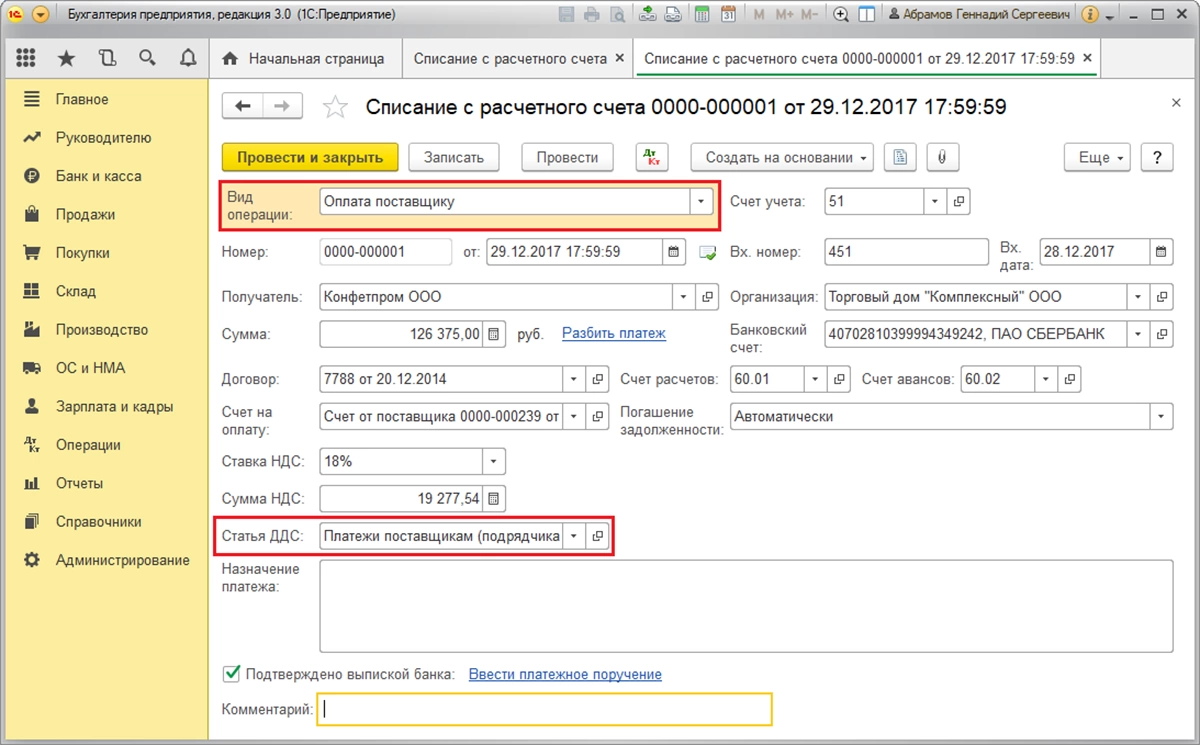This screenshot has height=745, width=1200.
Task: Open calendar picker for document date
Action: point(673,252)
